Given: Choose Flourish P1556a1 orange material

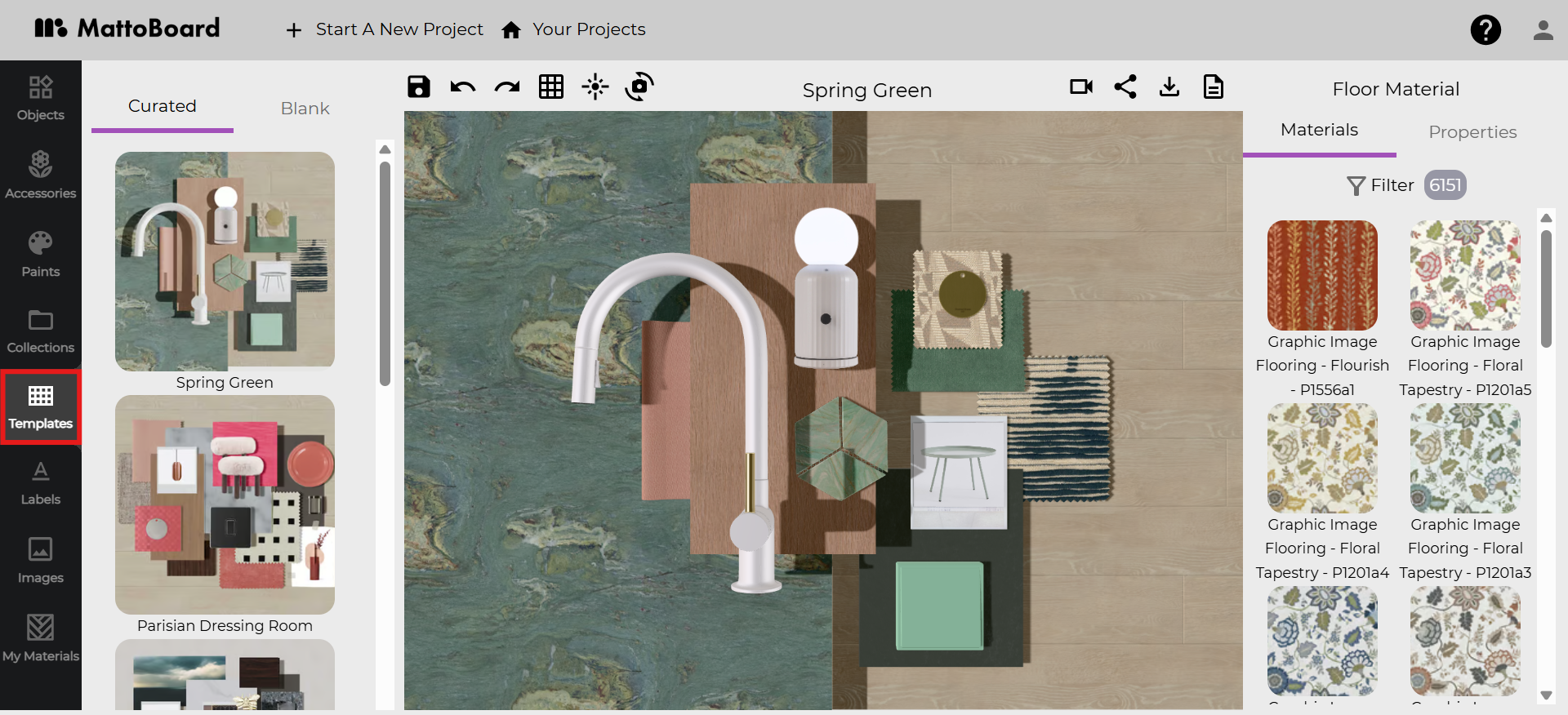Looking at the screenshot, I should (x=1322, y=276).
